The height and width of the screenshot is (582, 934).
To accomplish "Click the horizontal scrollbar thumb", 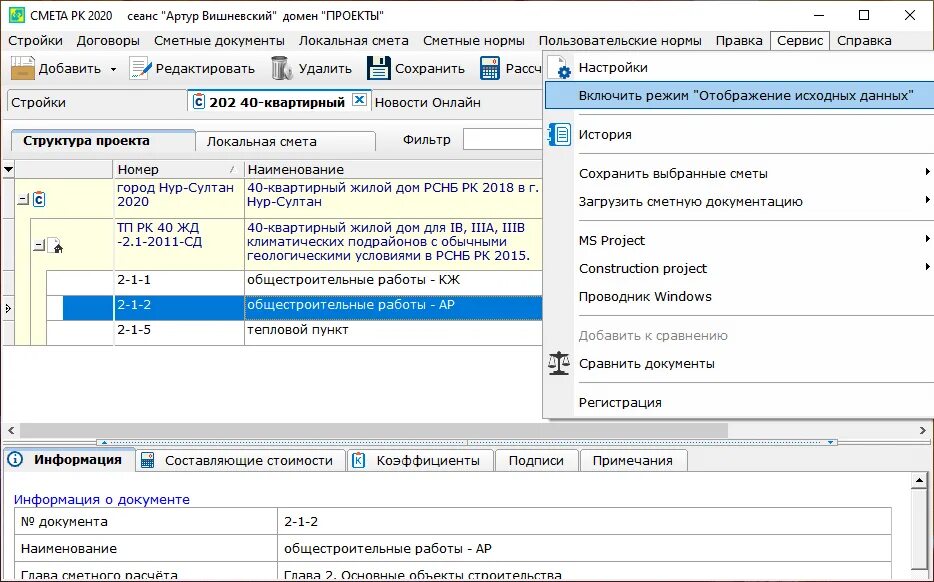I will (374, 430).
